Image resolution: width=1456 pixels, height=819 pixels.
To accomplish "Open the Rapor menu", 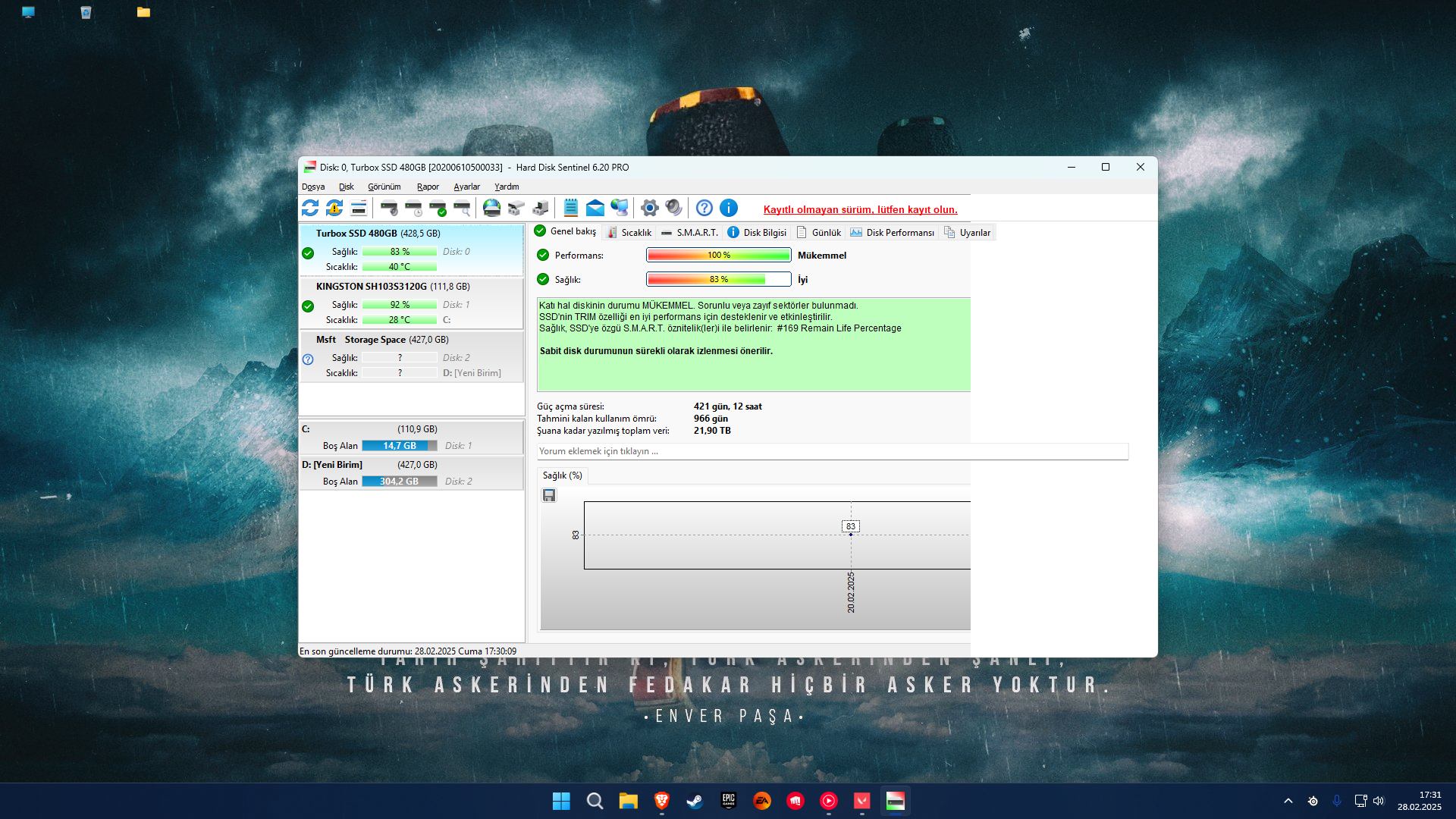I will tap(428, 187).
